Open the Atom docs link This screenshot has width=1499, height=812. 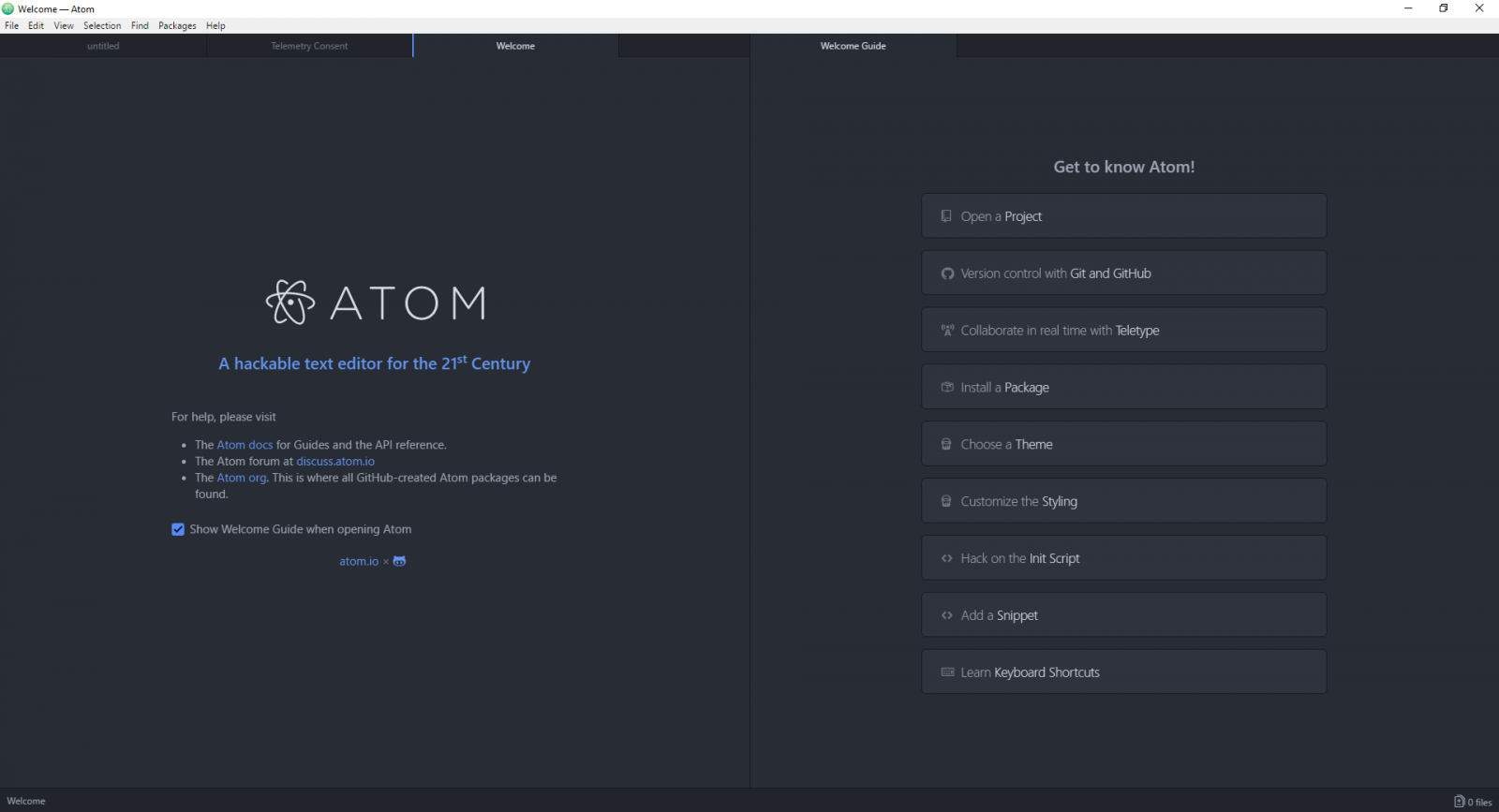(x=245, y=446)
